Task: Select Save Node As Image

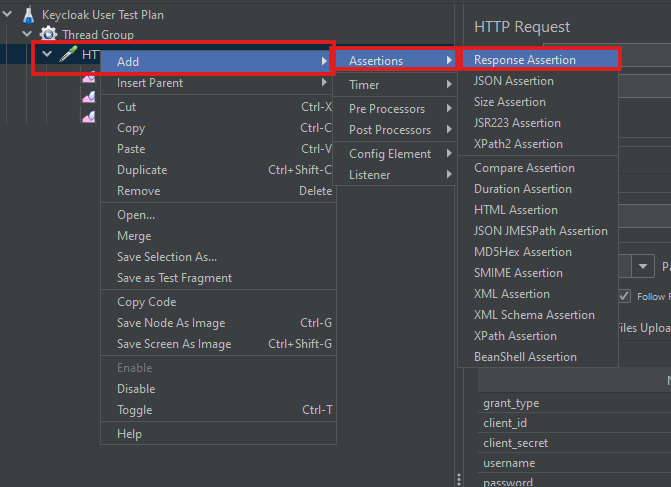Action: click(218, 322)
